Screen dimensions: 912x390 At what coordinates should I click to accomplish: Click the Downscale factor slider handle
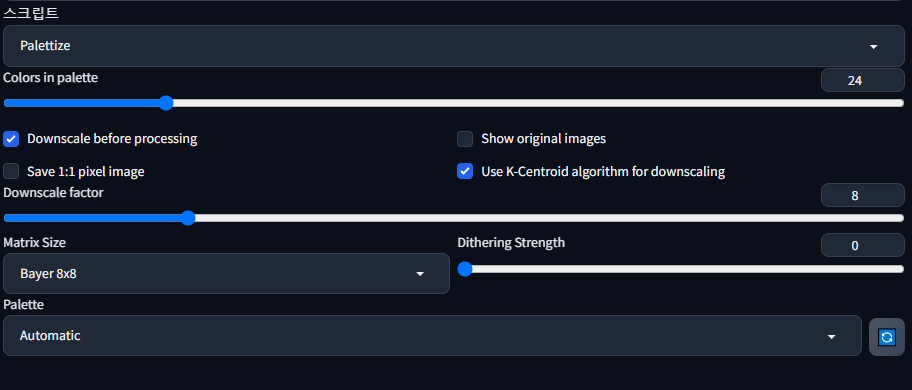pos(187,218)
